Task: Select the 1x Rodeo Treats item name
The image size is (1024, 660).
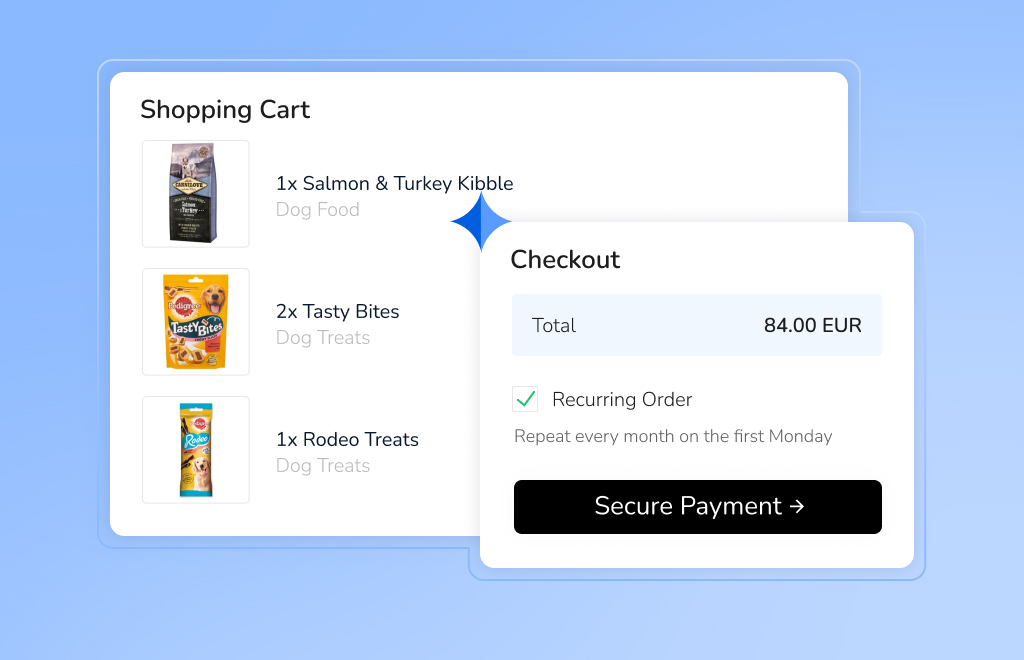Action: click(347, 440)
